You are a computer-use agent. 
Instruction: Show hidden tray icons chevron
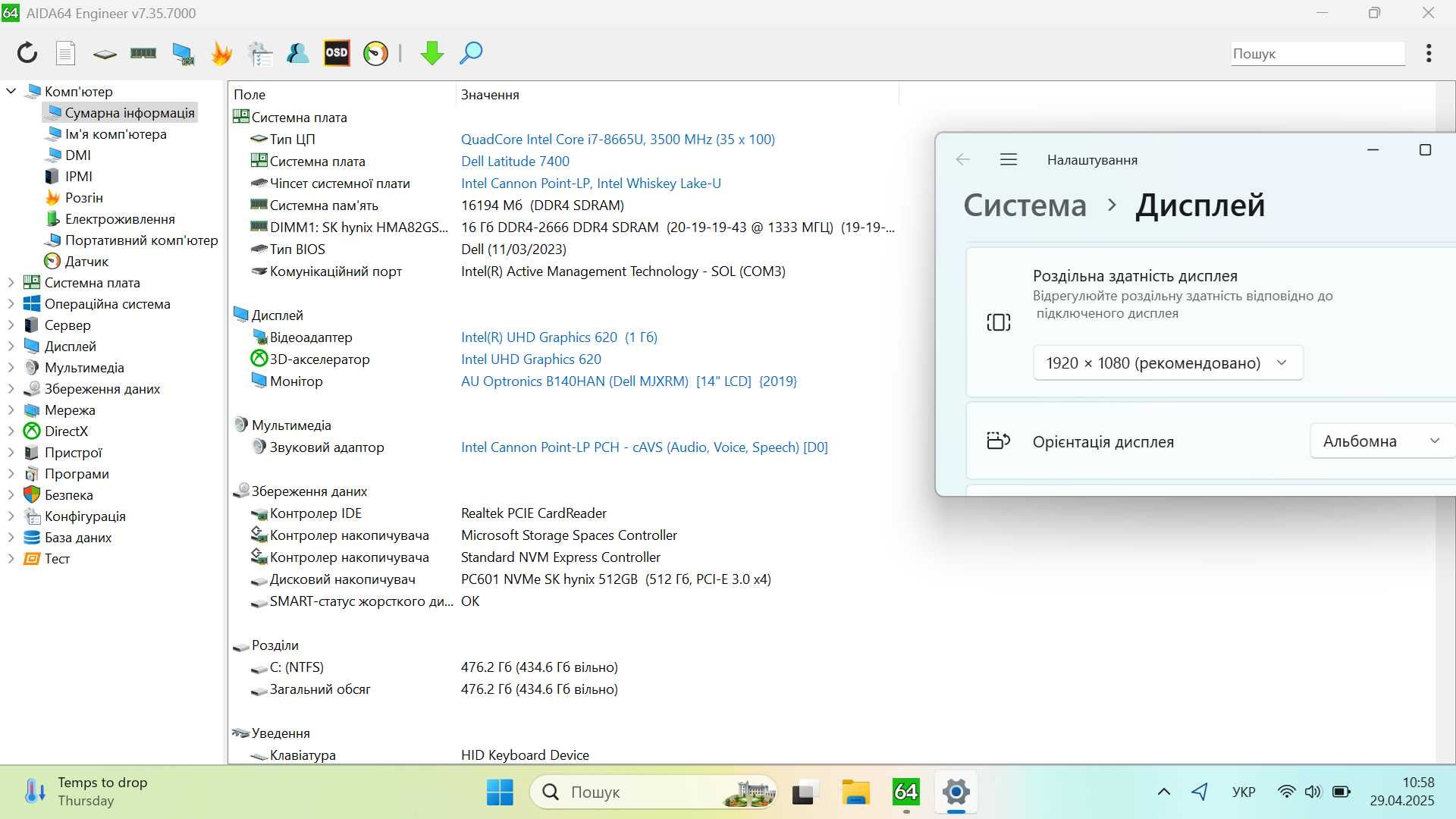[x=1163, y=792]
